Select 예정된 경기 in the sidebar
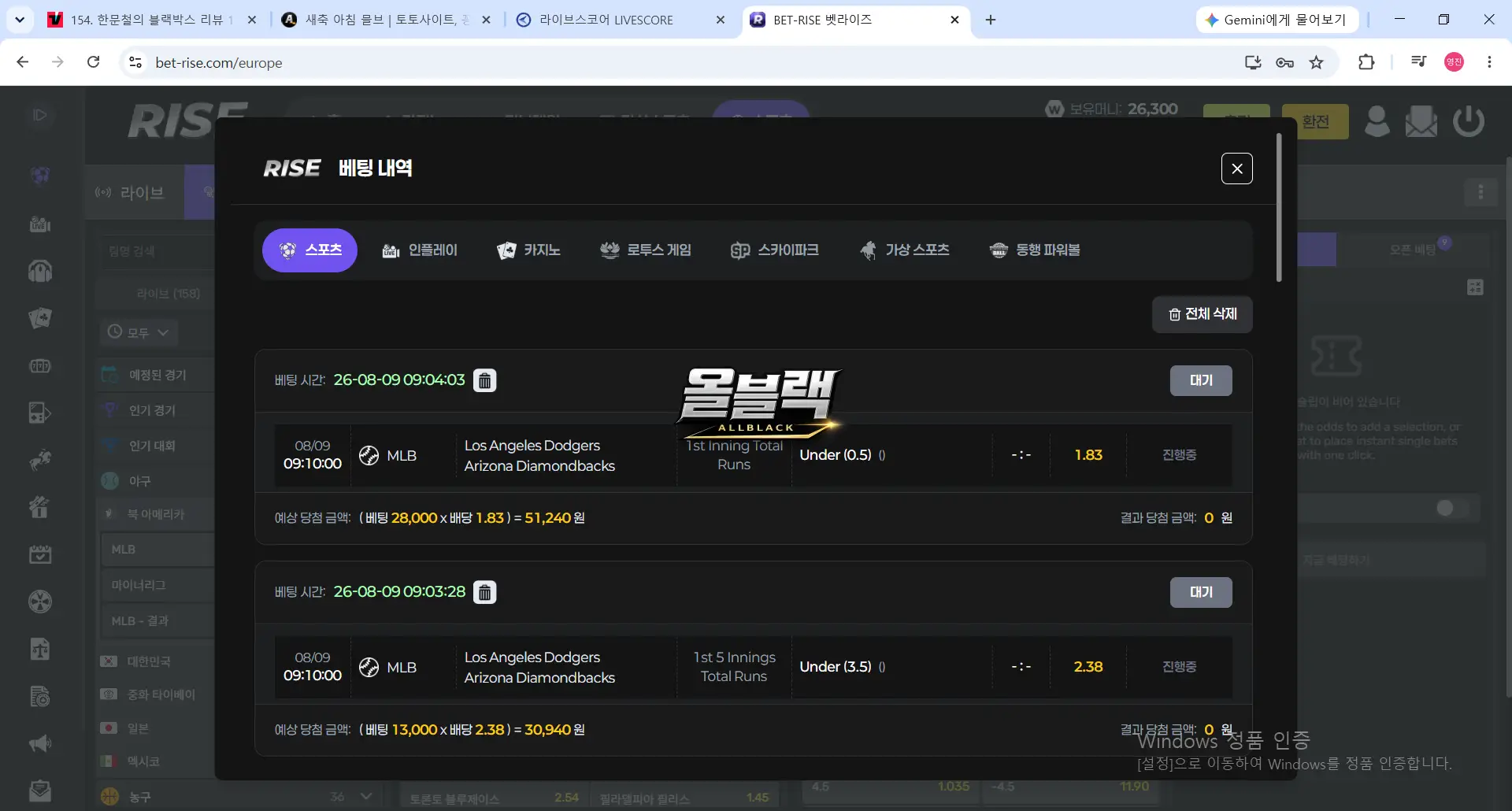1512x811 pixels. (157, 375)
